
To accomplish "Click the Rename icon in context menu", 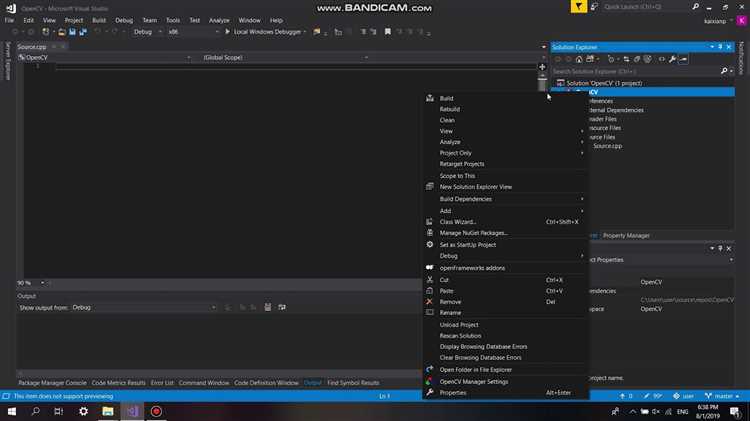I will point(430,313).
